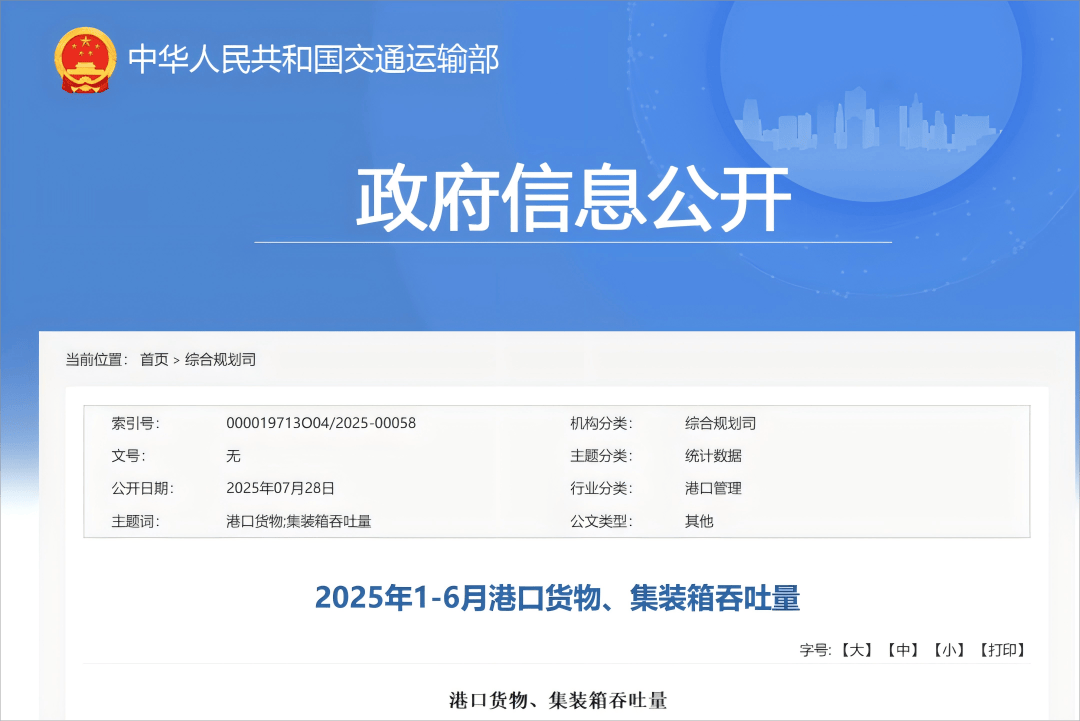1080x721 pixels.
Task: Click the 中华人民共和国交通运输部 site title
Action: coord(313,59)
